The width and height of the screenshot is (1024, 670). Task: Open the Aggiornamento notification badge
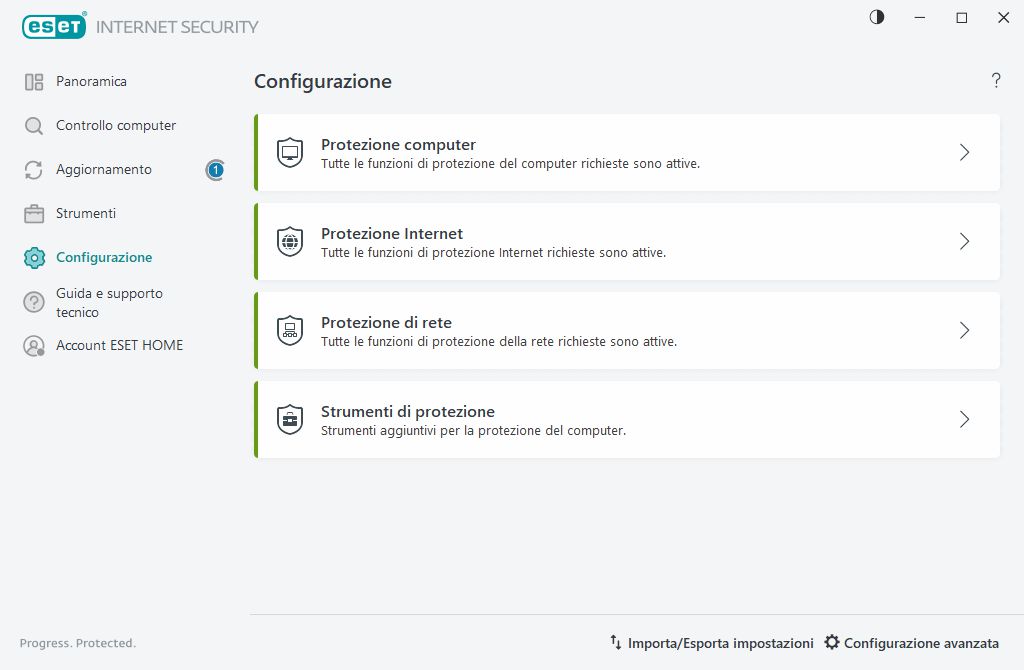215,170
